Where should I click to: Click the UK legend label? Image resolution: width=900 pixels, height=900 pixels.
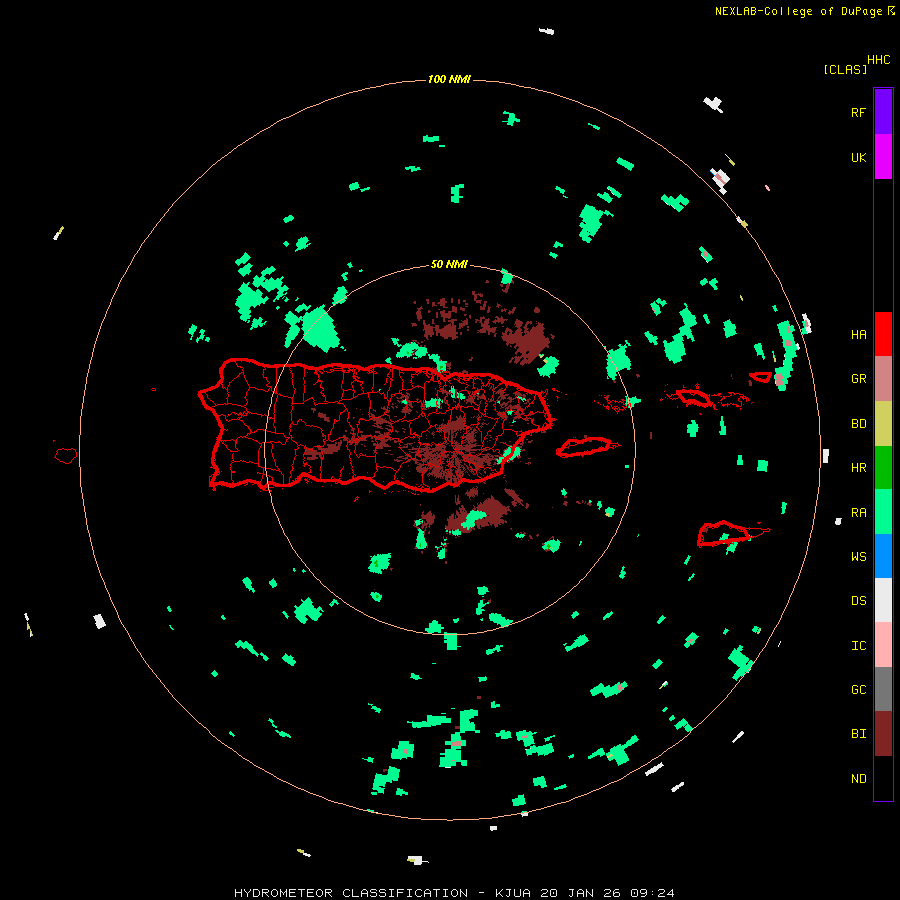(858, 157)
